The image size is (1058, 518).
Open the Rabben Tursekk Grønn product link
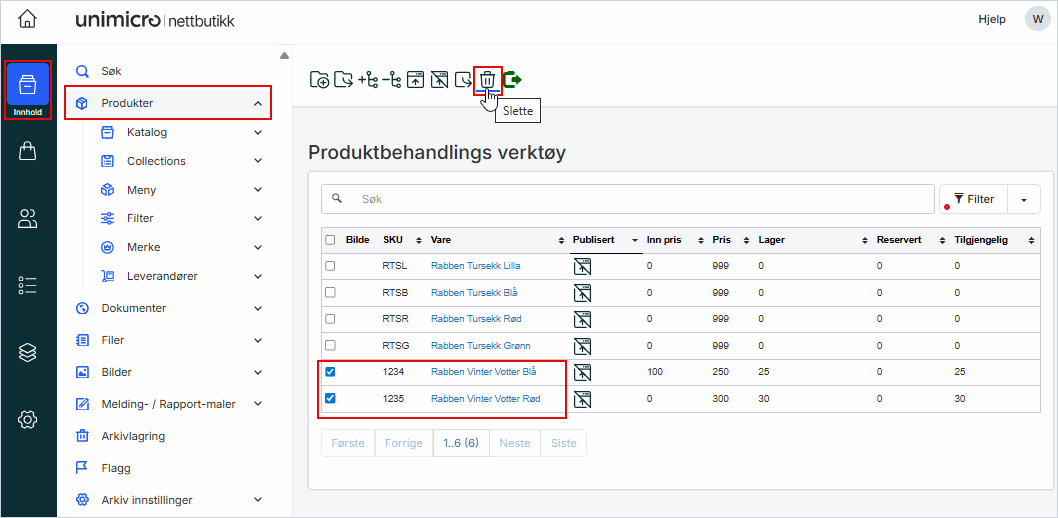pyautogui.click(x=477, y=346)
